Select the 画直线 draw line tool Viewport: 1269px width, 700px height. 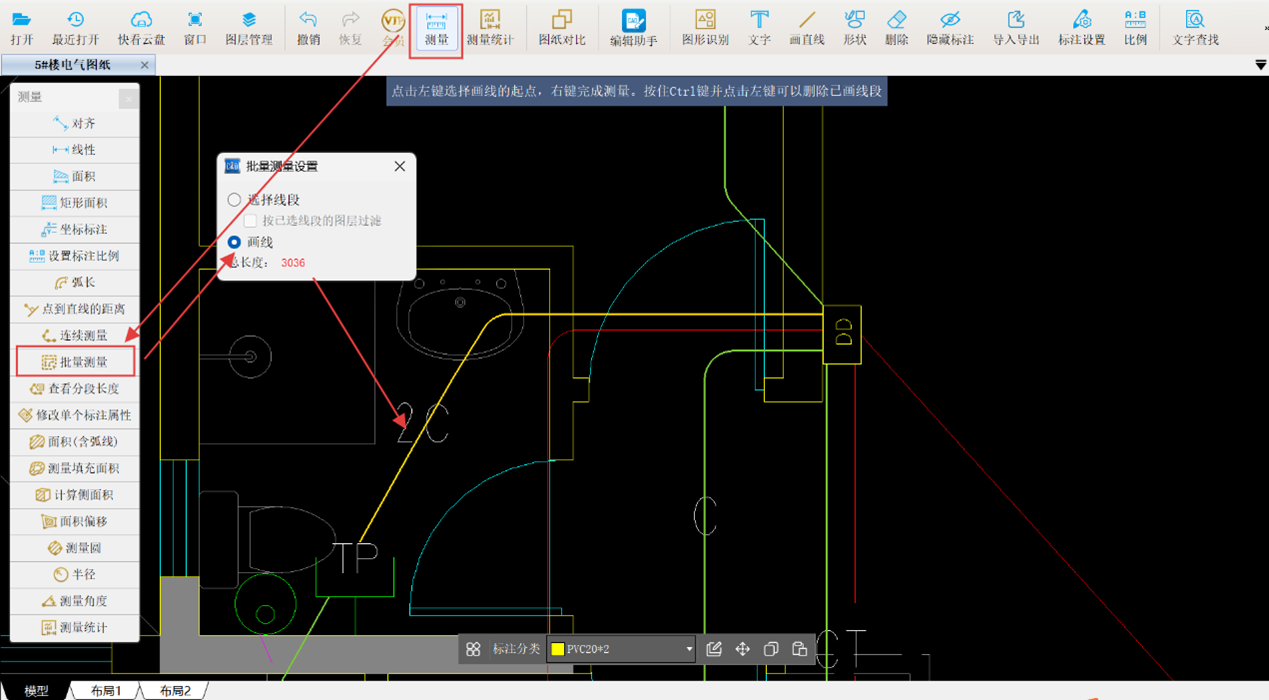pyautogui.click(x=806, y=27)
